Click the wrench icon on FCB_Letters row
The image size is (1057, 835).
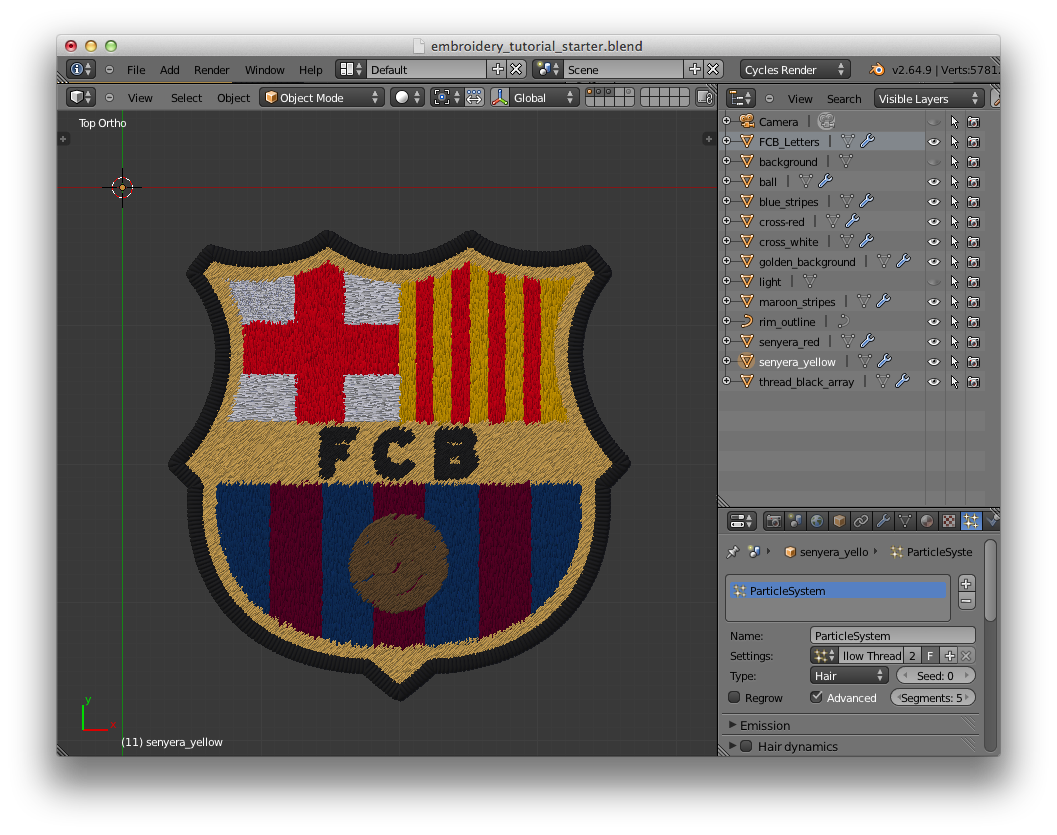[x=868, y=141]
